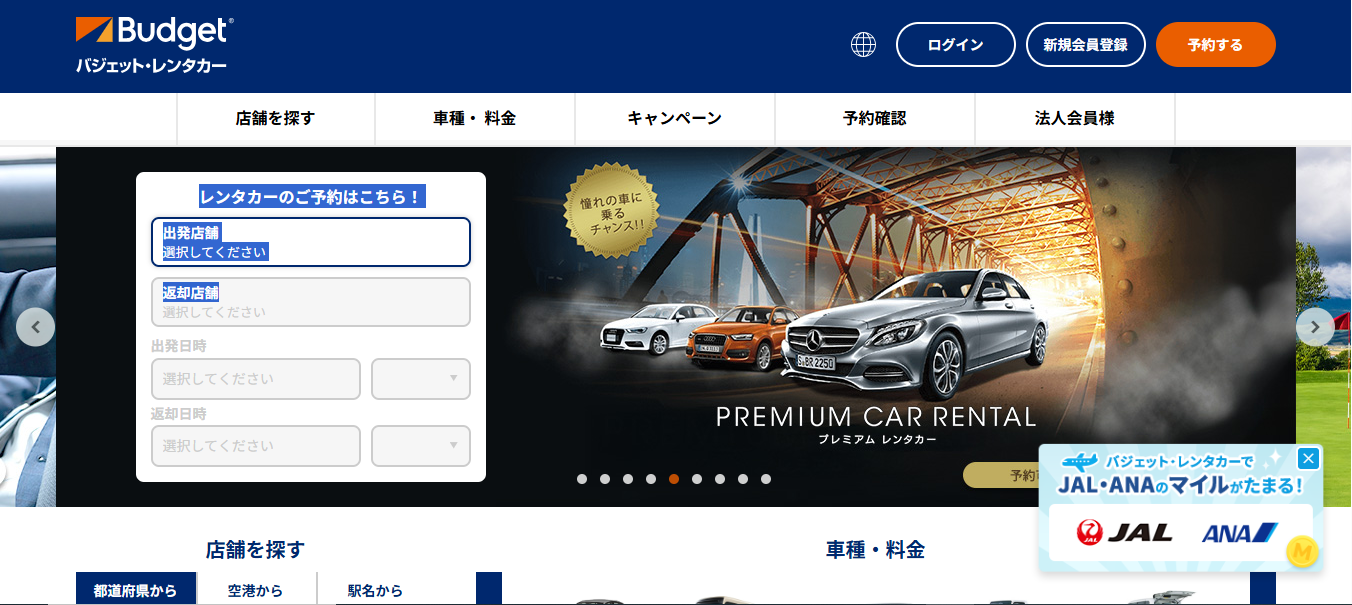This screenshot has height=605, width=1352.
Task: Click the ANA logo in popup
Action: tap(1240, 533)
